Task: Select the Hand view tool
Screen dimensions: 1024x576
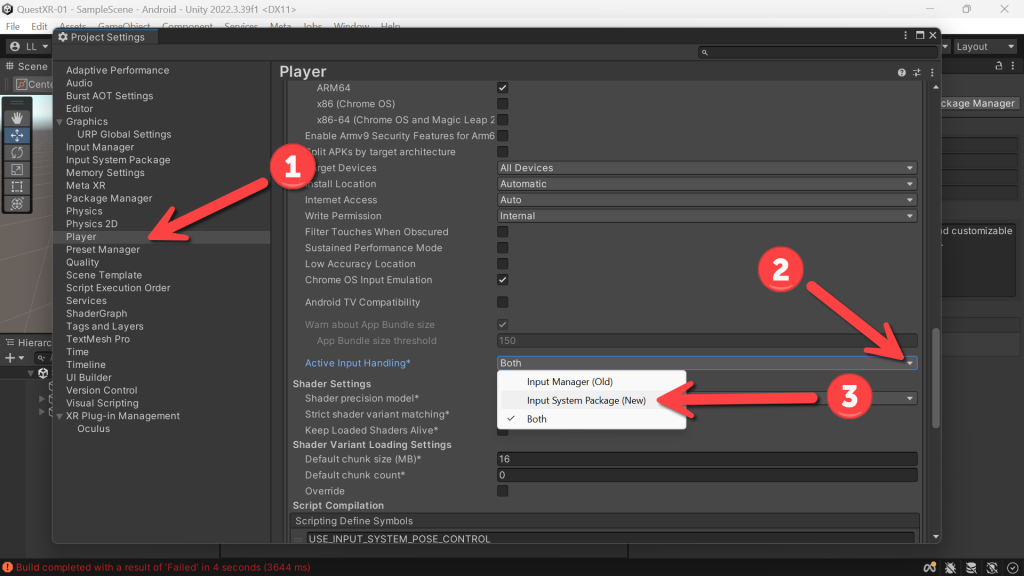Action: (17, 118)
